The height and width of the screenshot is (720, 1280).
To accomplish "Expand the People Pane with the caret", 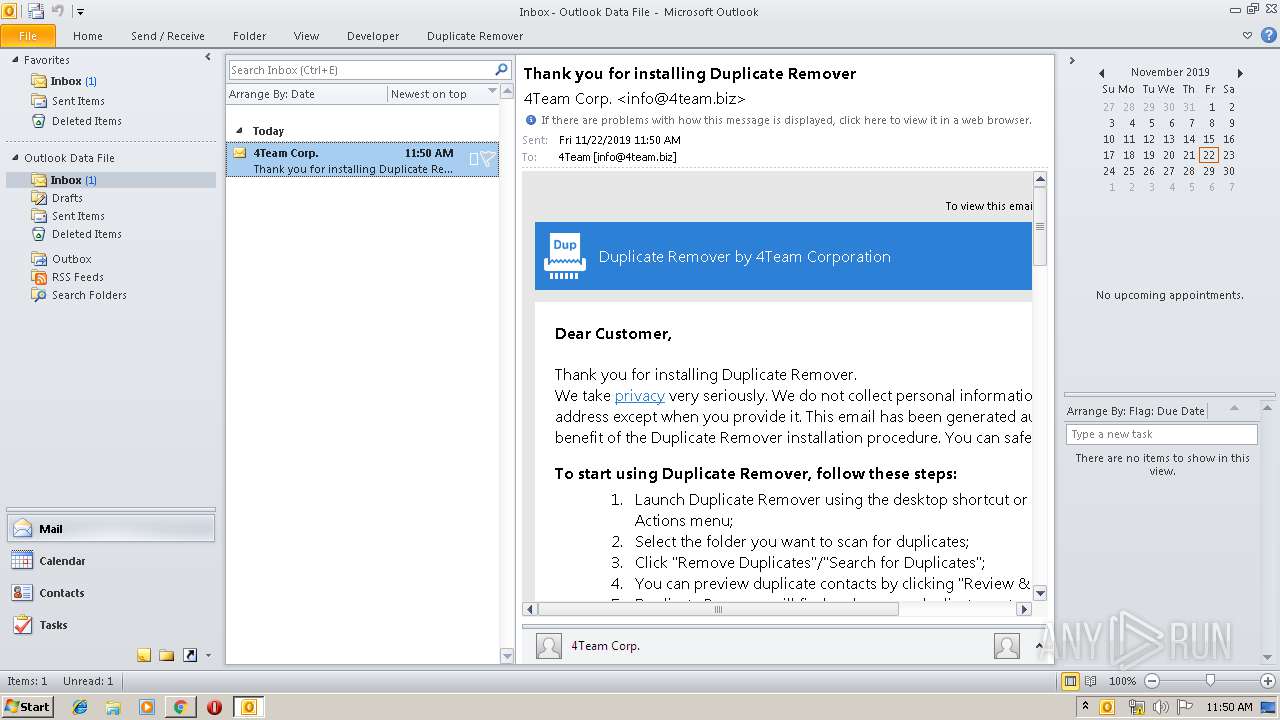I will pyautogui.click(x=1039, y=646).
